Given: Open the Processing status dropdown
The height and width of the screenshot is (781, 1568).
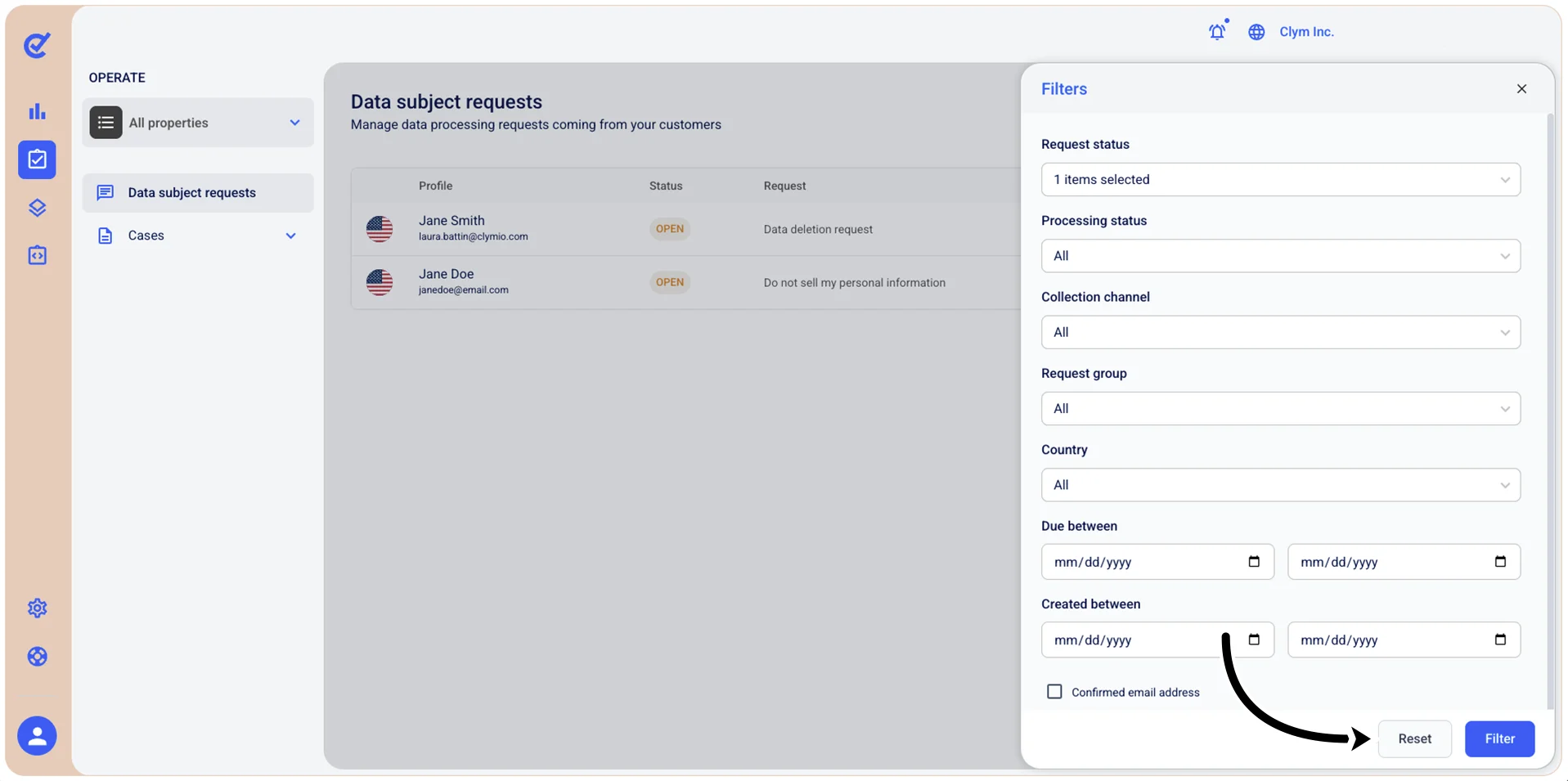Looking at the screenshot, I should (x=1280, y=256).
